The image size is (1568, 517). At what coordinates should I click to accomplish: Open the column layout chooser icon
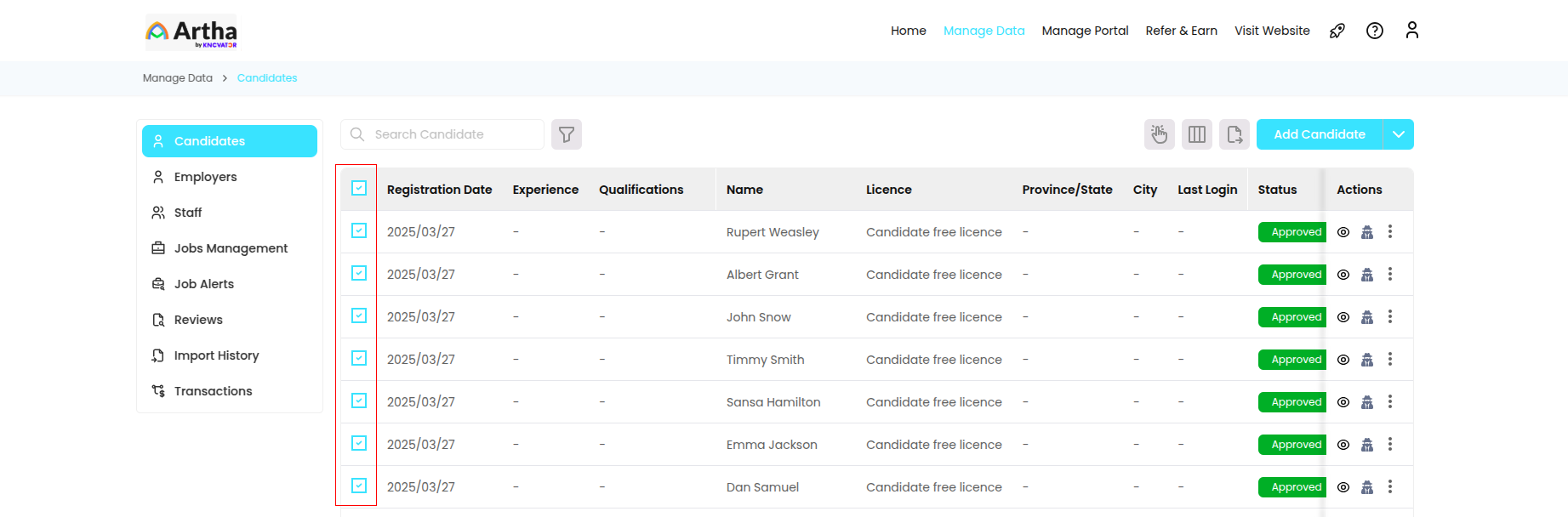tap(1197, 134)
